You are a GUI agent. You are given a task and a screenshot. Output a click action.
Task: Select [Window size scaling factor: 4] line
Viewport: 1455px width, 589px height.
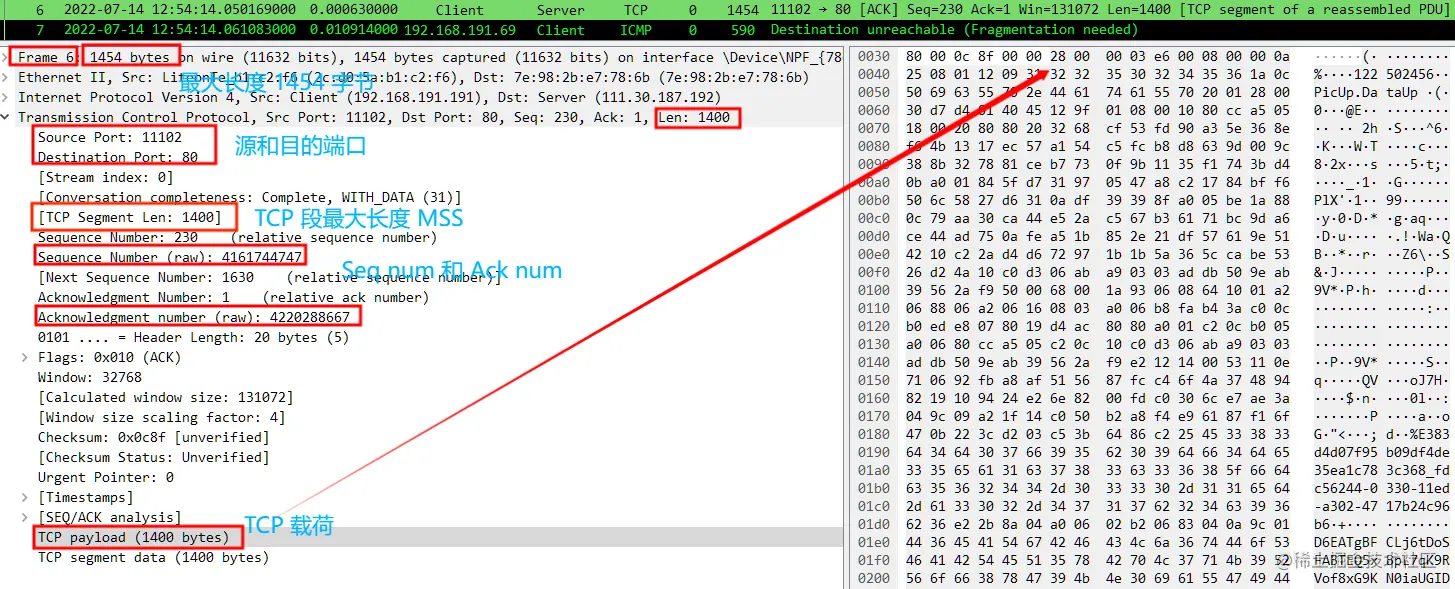click(162, 417)
